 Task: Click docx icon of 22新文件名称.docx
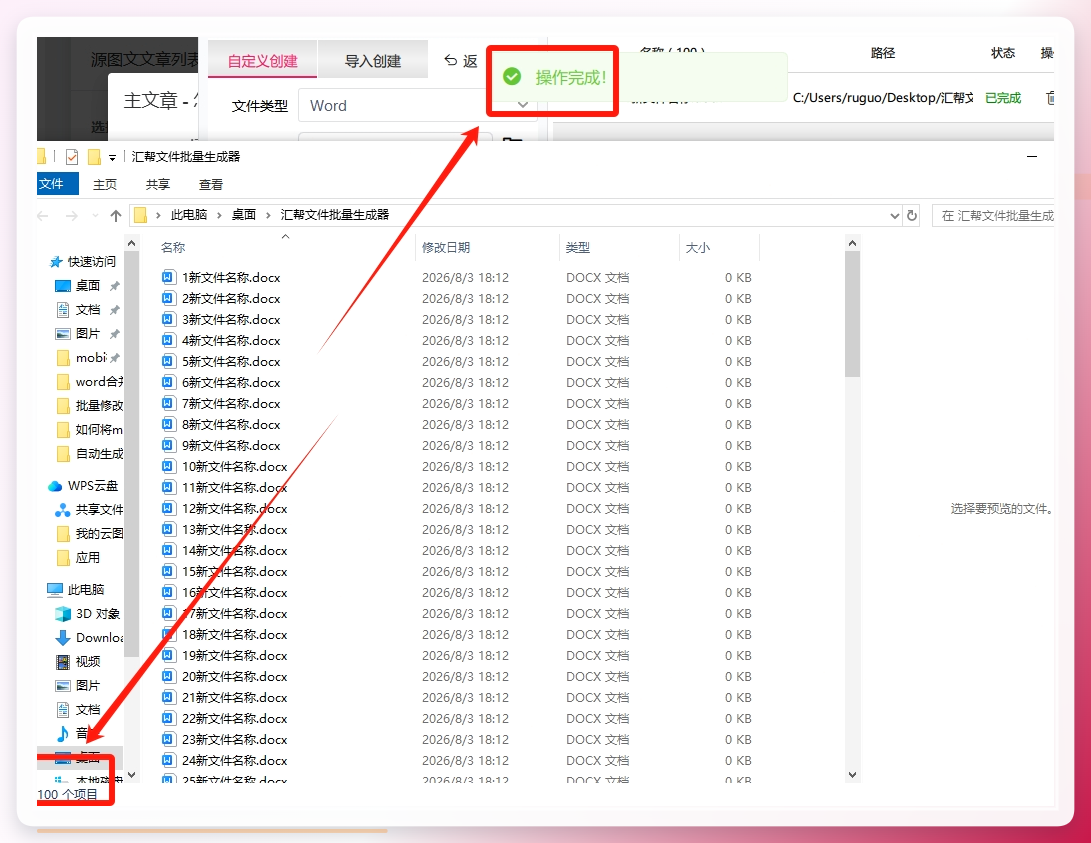[168, 718]
